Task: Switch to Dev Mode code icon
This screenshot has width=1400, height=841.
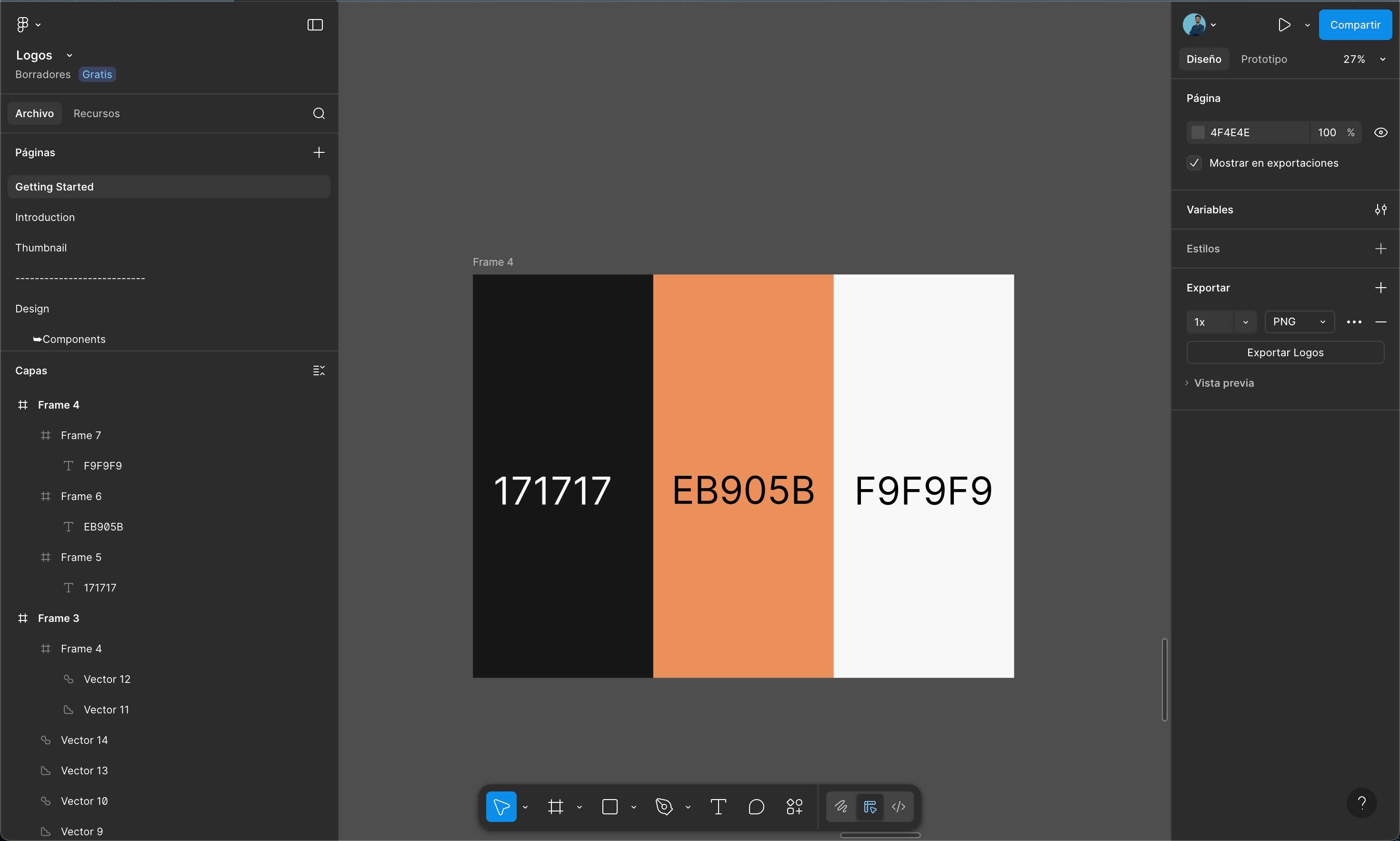Action: (x=898, y=806)
